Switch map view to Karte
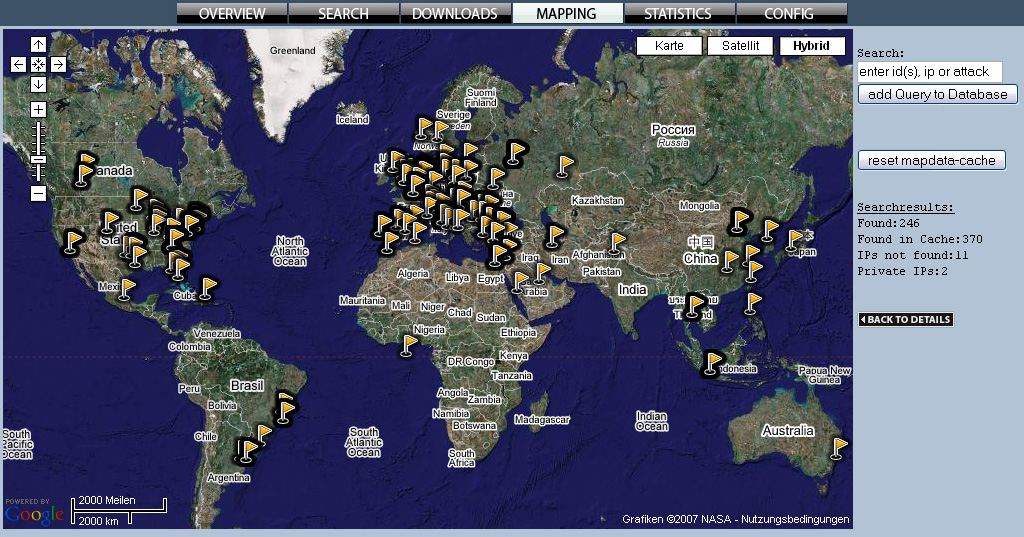The width and height of the screenshot is (1024, 537). (669, 46)
